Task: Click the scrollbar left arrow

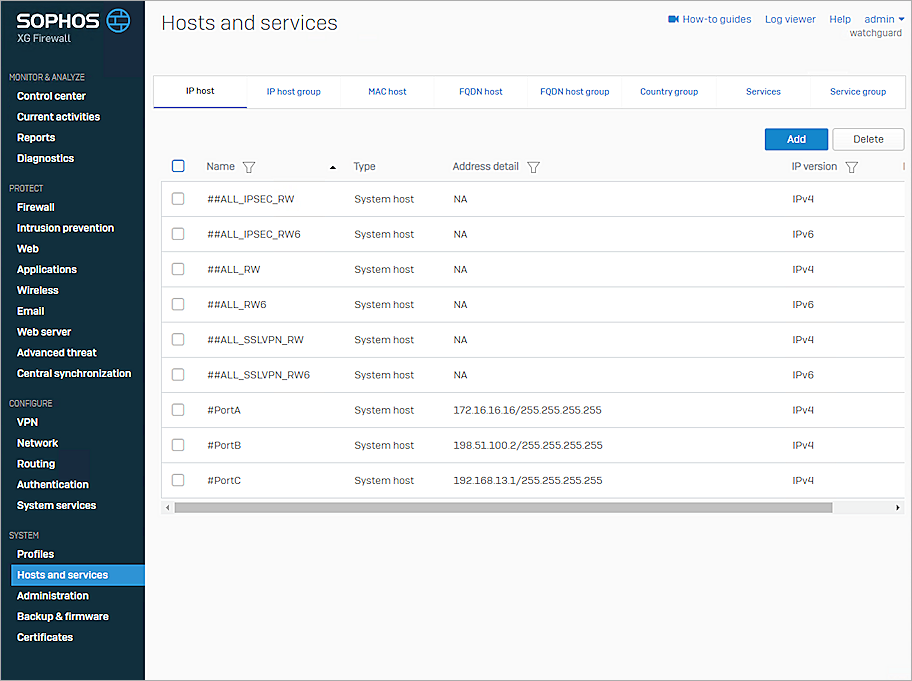Action: [167, 508]
